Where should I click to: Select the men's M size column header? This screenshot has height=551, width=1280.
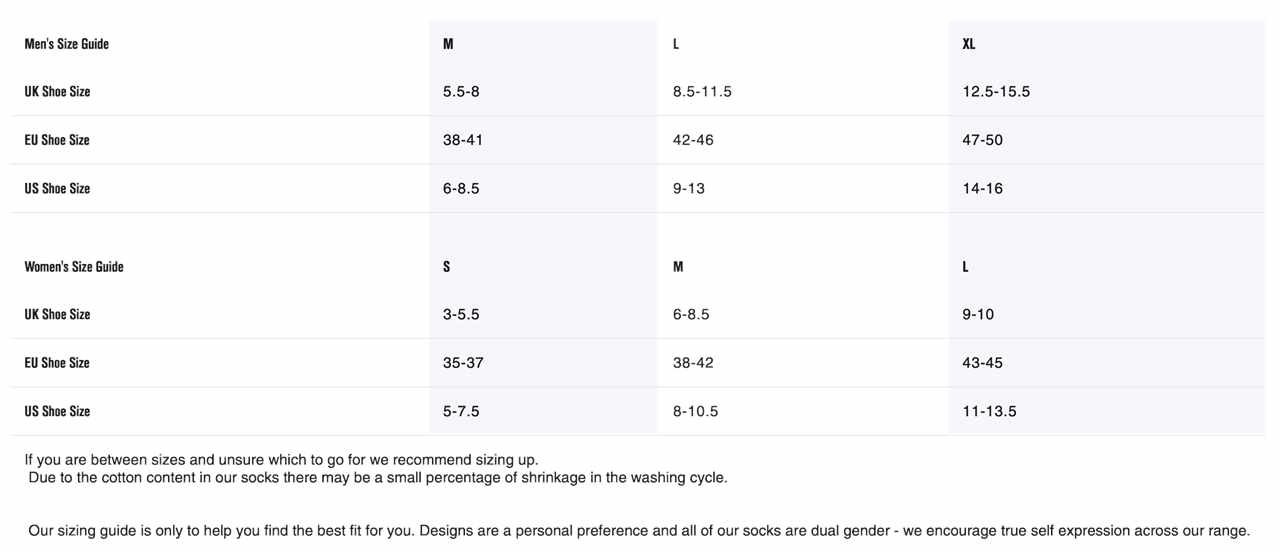click(x=448, y=44)
